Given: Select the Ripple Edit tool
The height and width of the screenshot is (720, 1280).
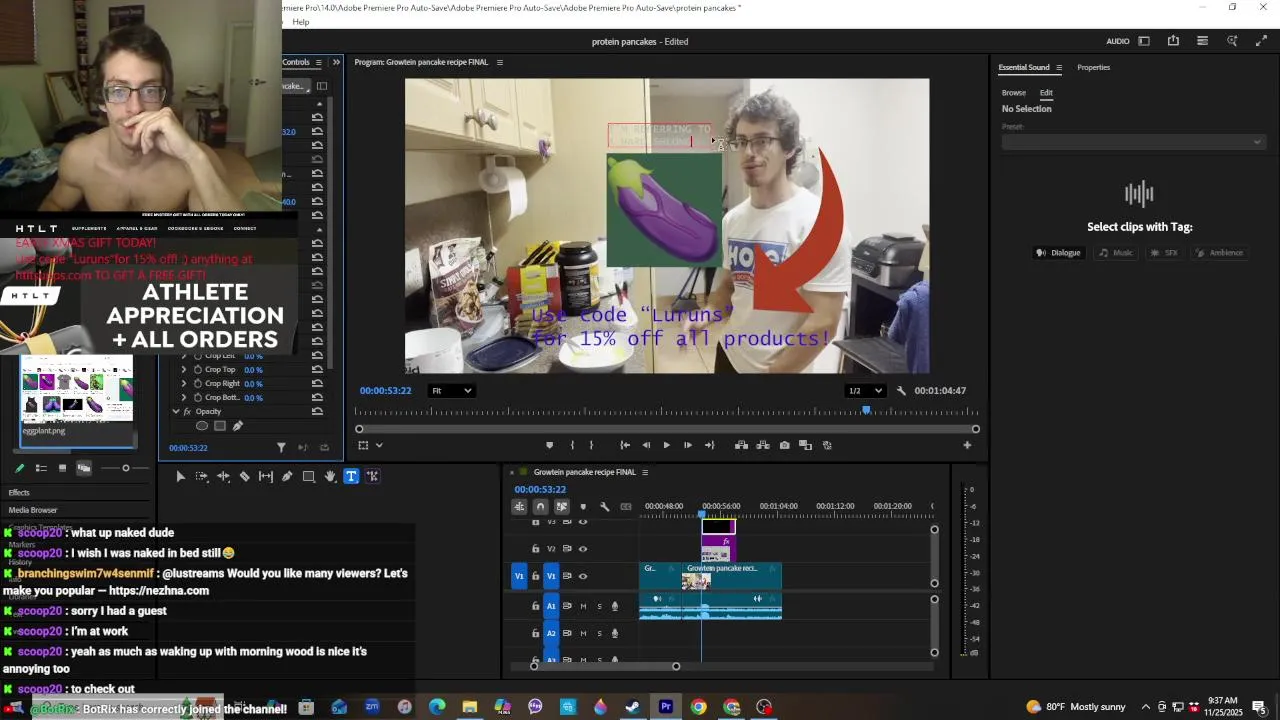Looking at the screenshot, I should [x=223, y=477].
